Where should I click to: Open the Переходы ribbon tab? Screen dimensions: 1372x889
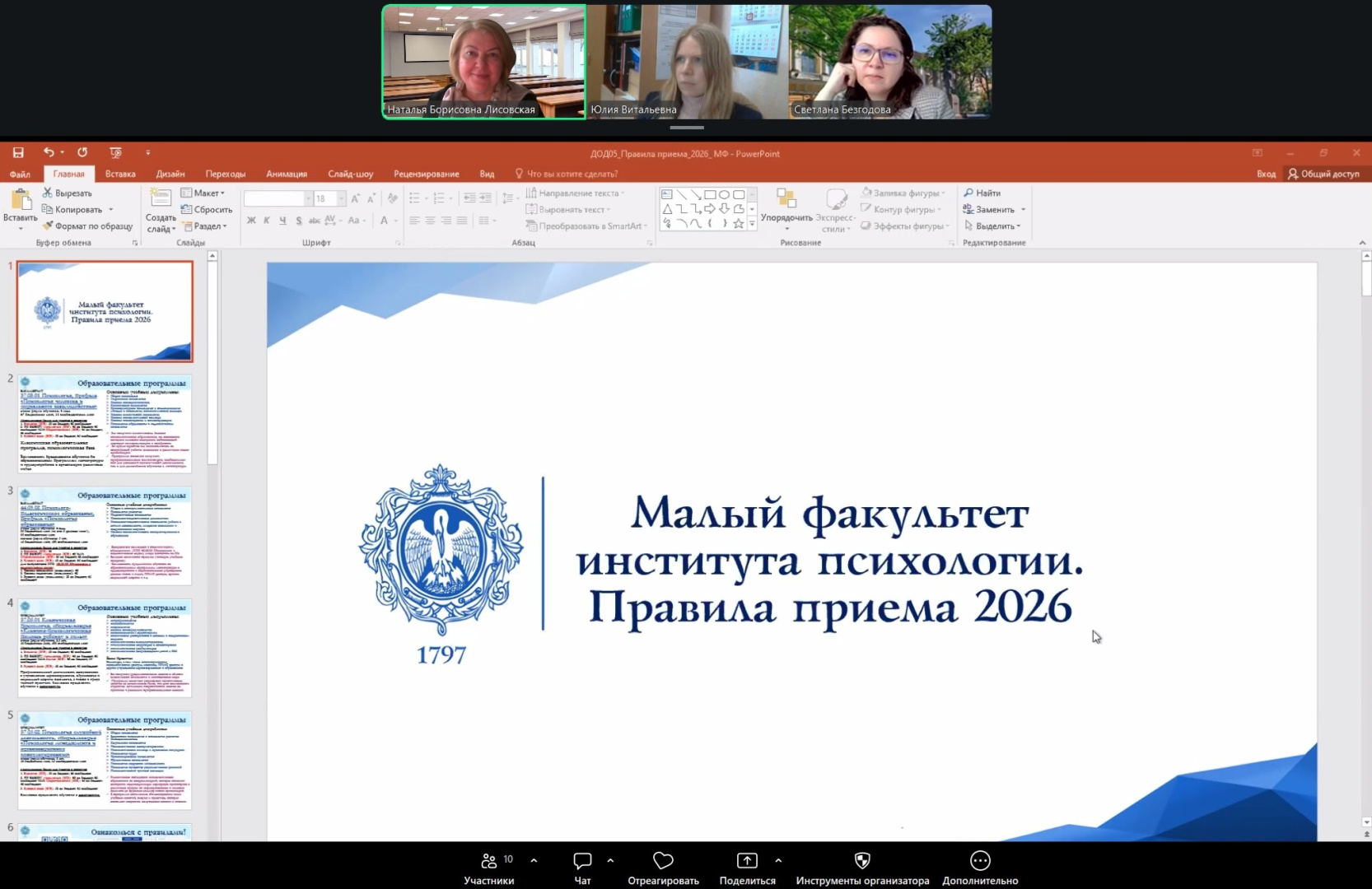point(226,174)
